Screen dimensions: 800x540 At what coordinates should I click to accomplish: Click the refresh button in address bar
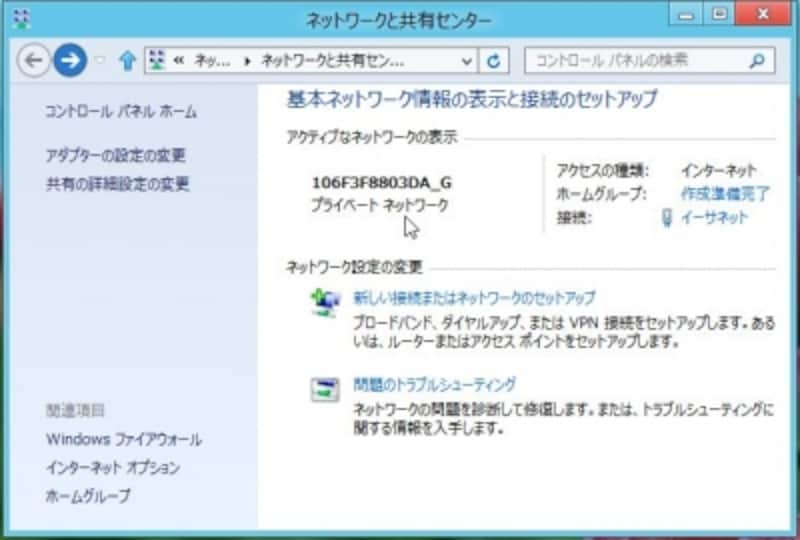493,61
